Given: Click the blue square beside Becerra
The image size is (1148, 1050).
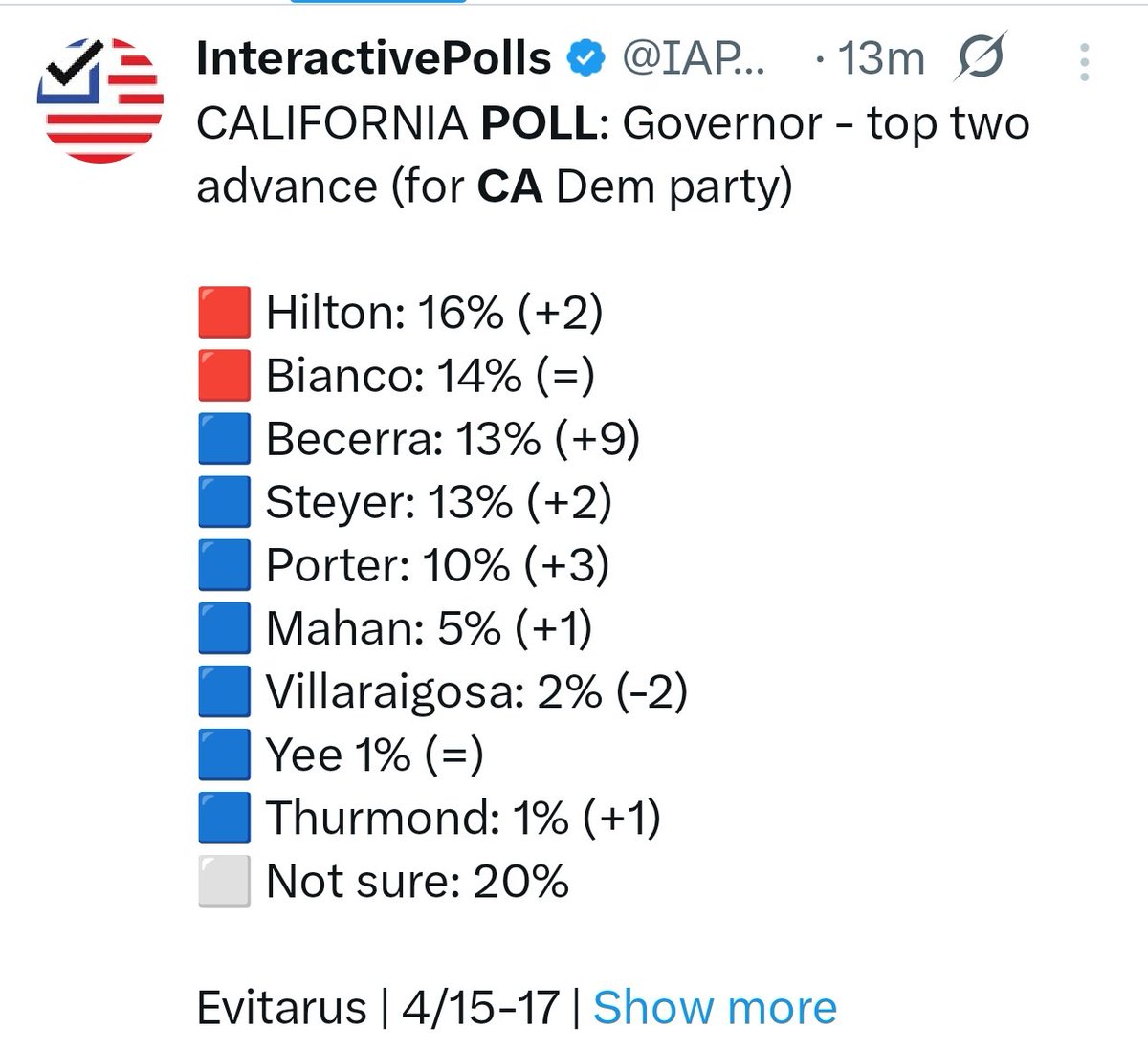Looking at the screenshot, I should (225, 439).
